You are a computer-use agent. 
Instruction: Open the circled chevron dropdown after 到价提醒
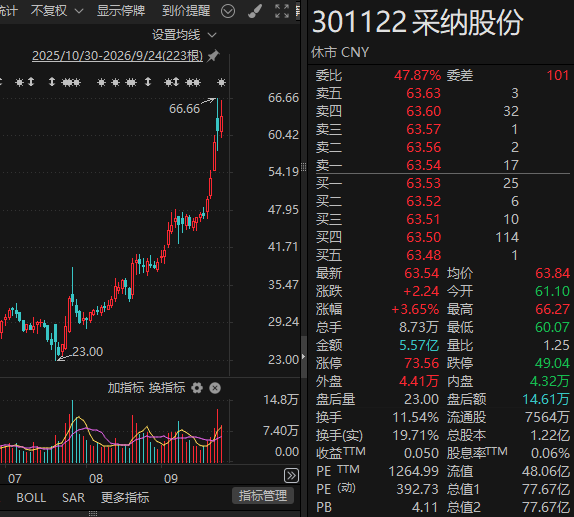point(228,11)
